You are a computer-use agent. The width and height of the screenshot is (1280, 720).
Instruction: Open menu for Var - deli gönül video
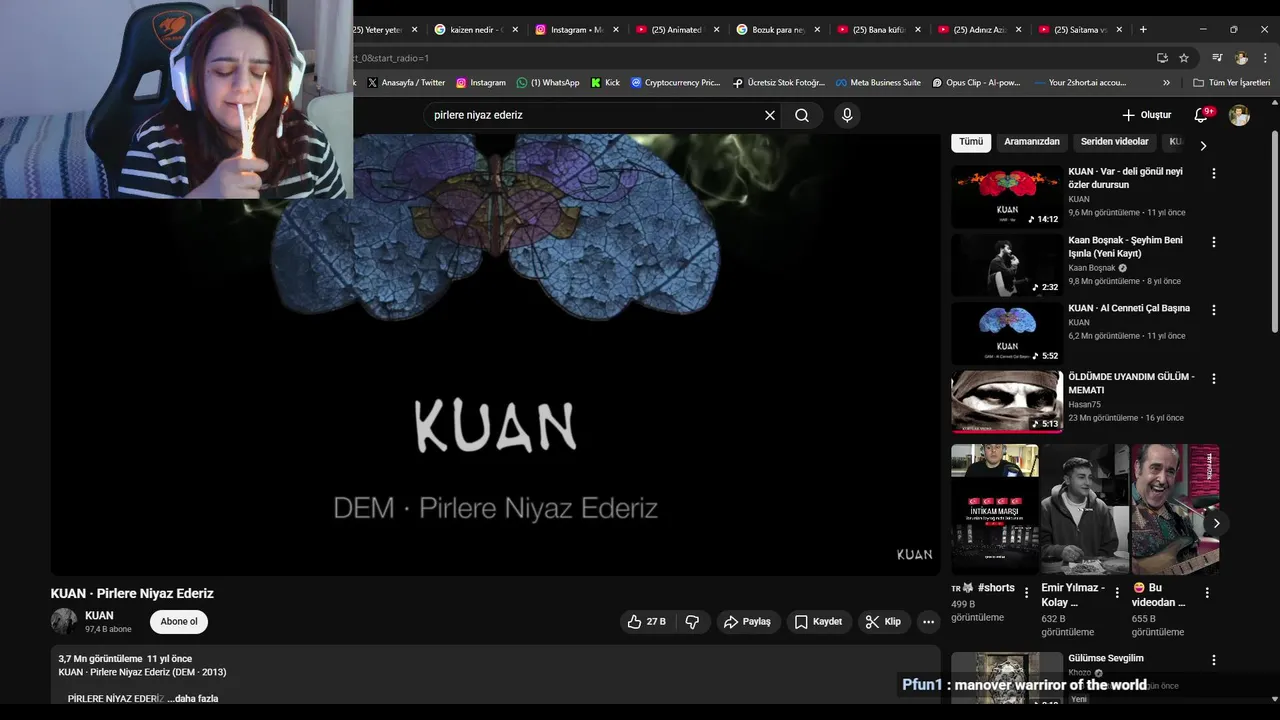1214,173
